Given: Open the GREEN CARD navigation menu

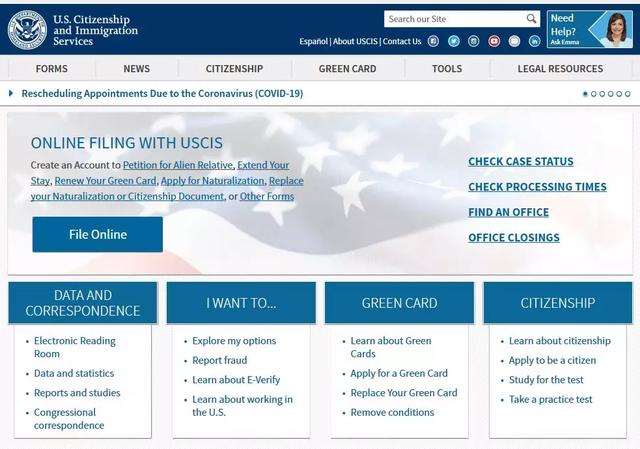Looking at the screenshot, I should (347, 69).
